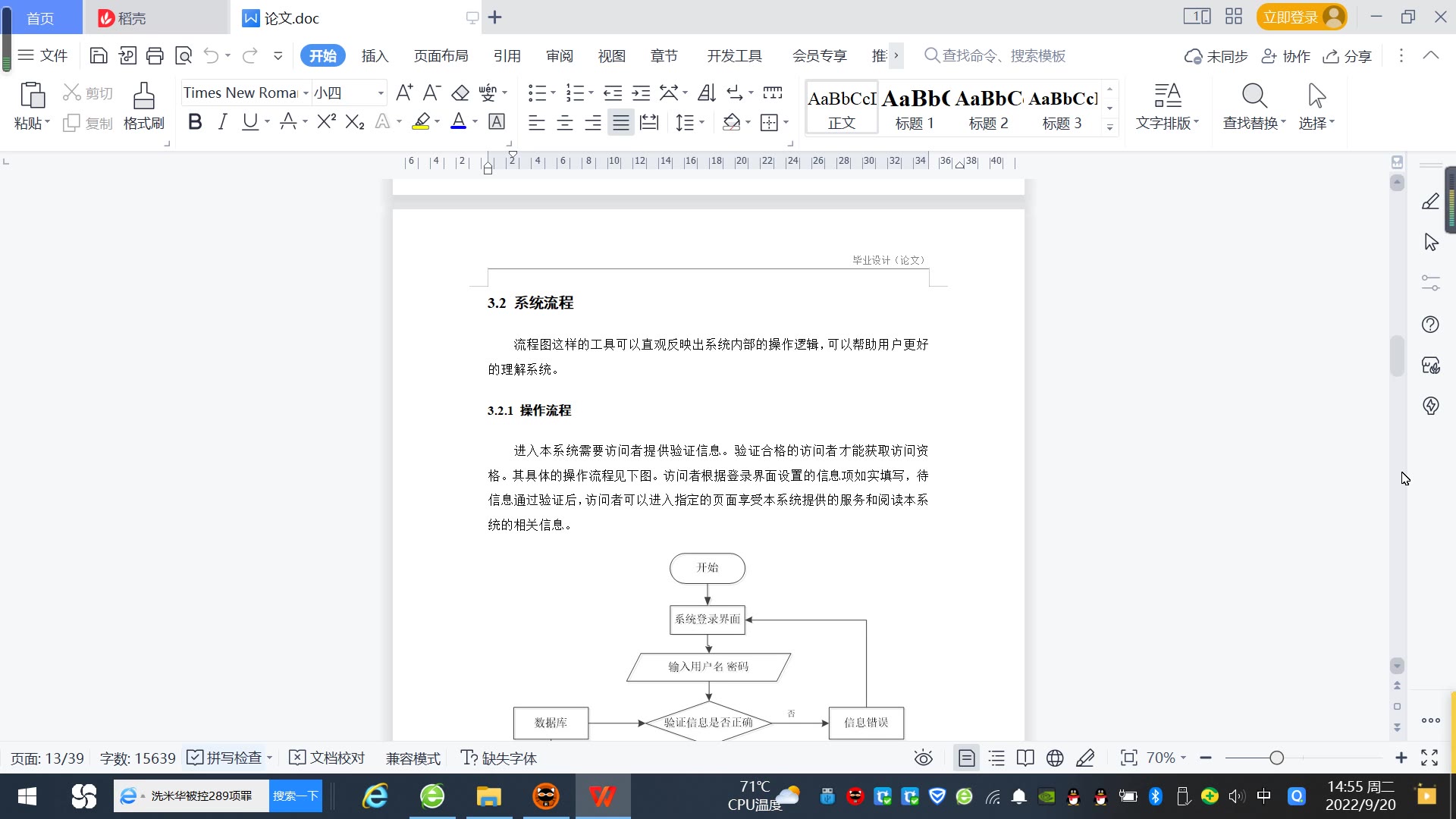Click the clear formatting eraser icon
This screenshot has height=819, width=1456.
(460, 93)
